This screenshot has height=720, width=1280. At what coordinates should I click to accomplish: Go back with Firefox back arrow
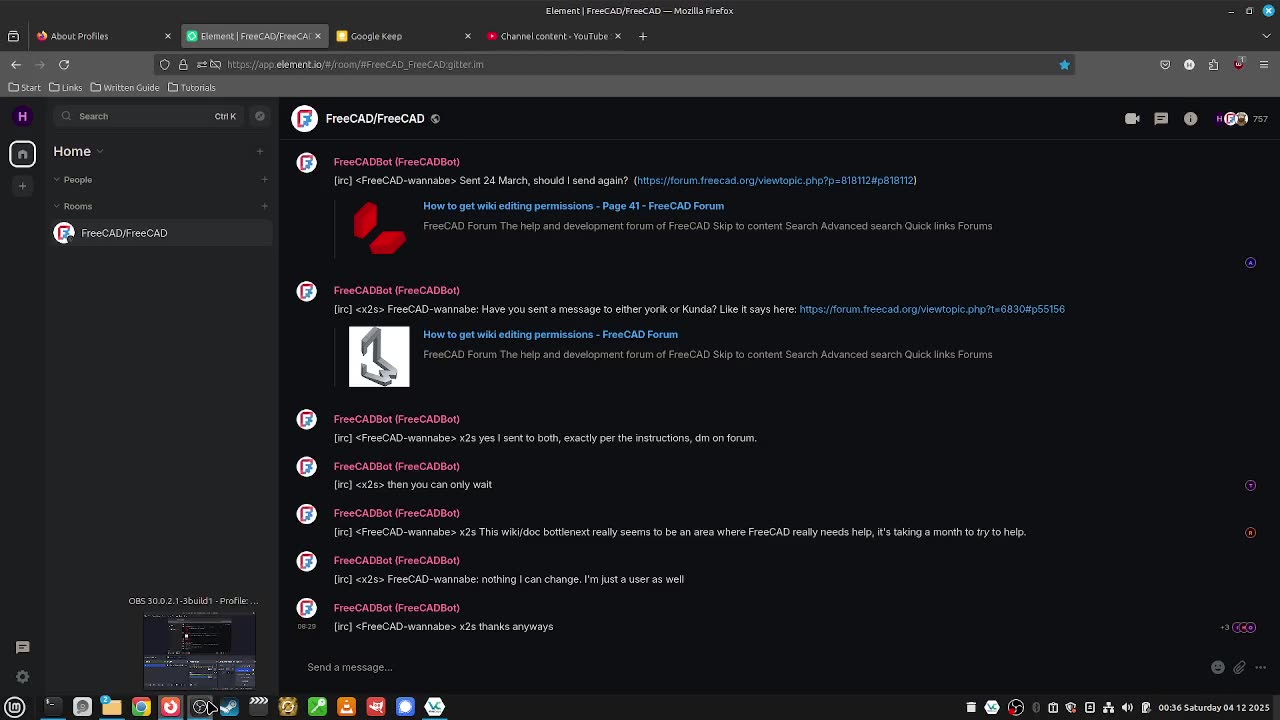click(x=16, y=64)
